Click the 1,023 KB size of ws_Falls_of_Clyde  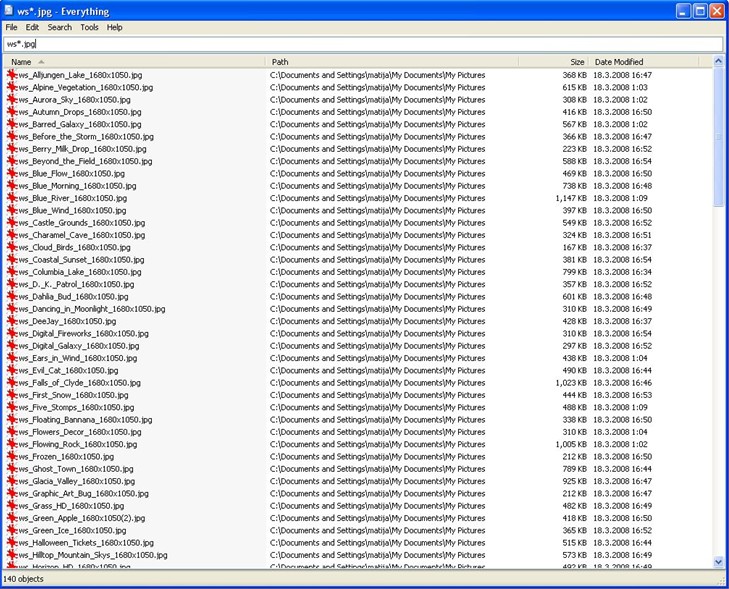coord(571,383)
